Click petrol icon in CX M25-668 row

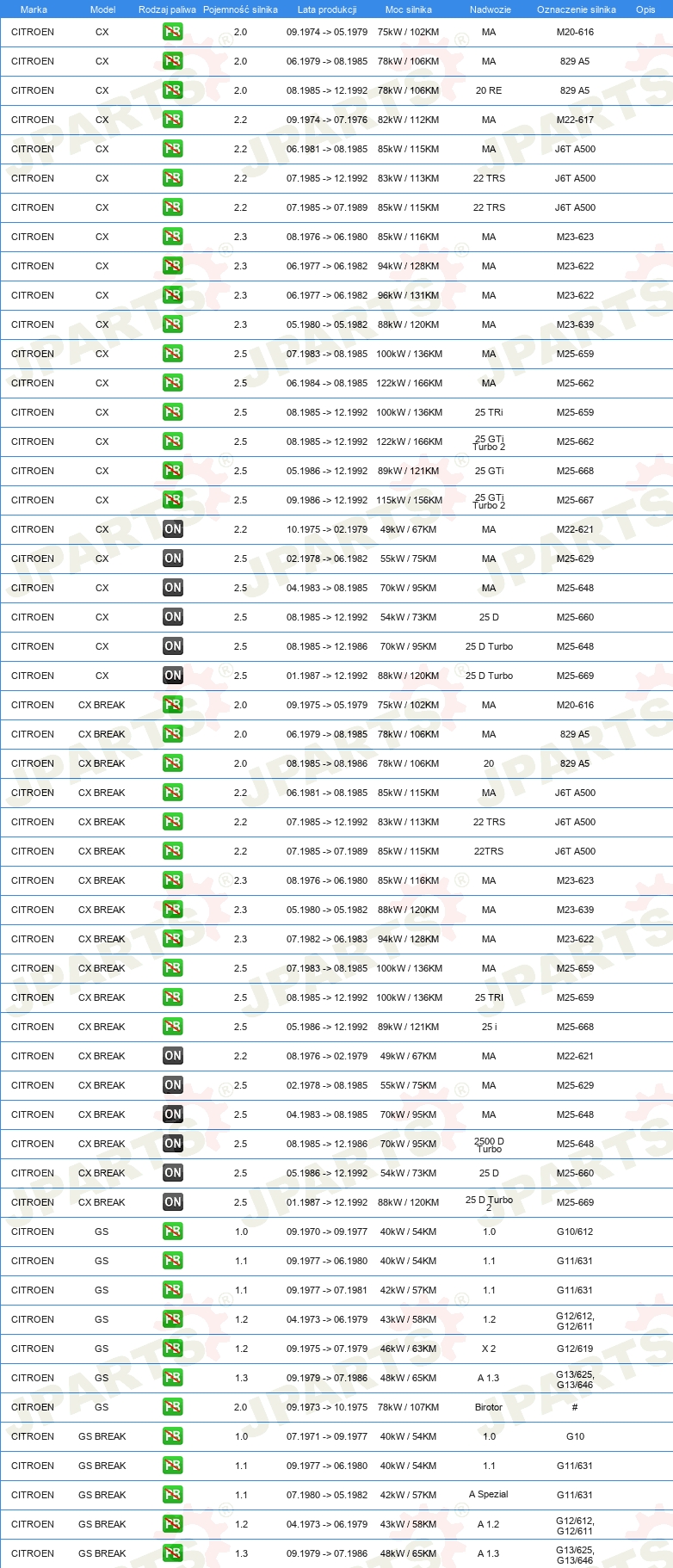173,471
